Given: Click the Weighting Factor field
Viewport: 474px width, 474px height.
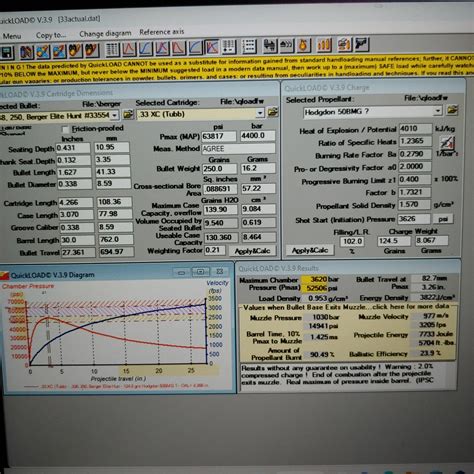Looking at the screenshot, I should pyautogui.click(x=215, y=250).
